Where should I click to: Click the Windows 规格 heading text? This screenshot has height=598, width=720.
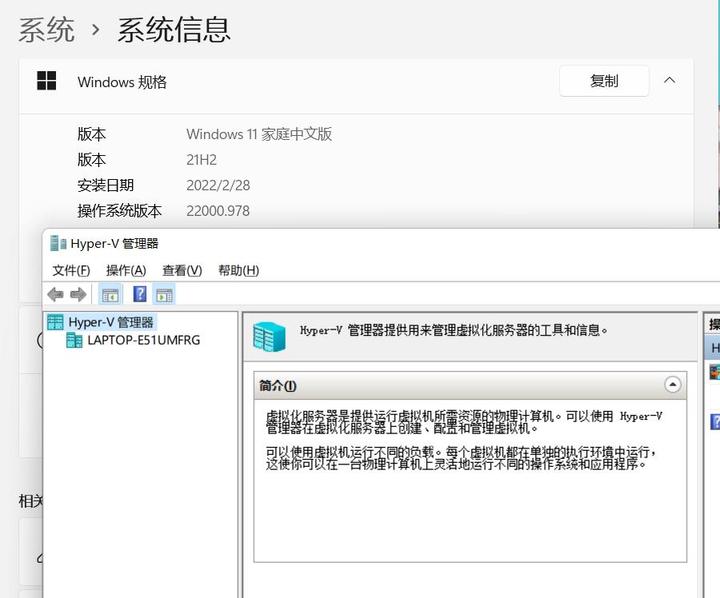point(122,82)
